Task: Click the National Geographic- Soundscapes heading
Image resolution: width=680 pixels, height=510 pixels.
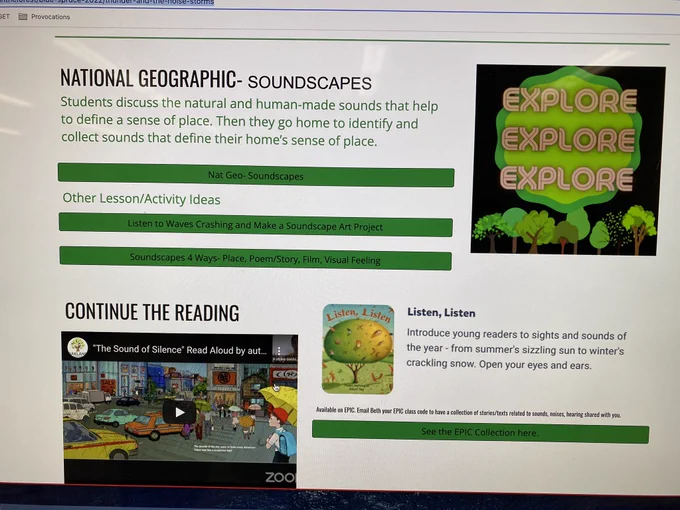Action: coord(216,79)
